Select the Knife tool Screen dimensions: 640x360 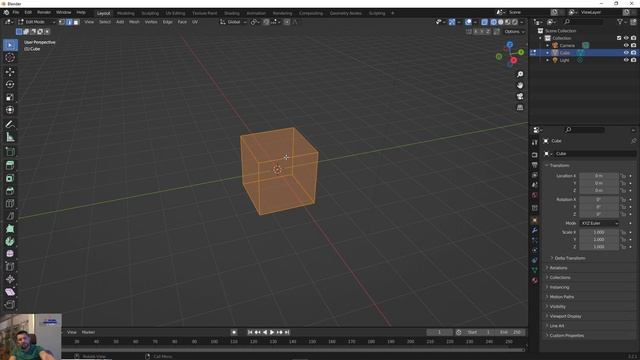[10, 216]
